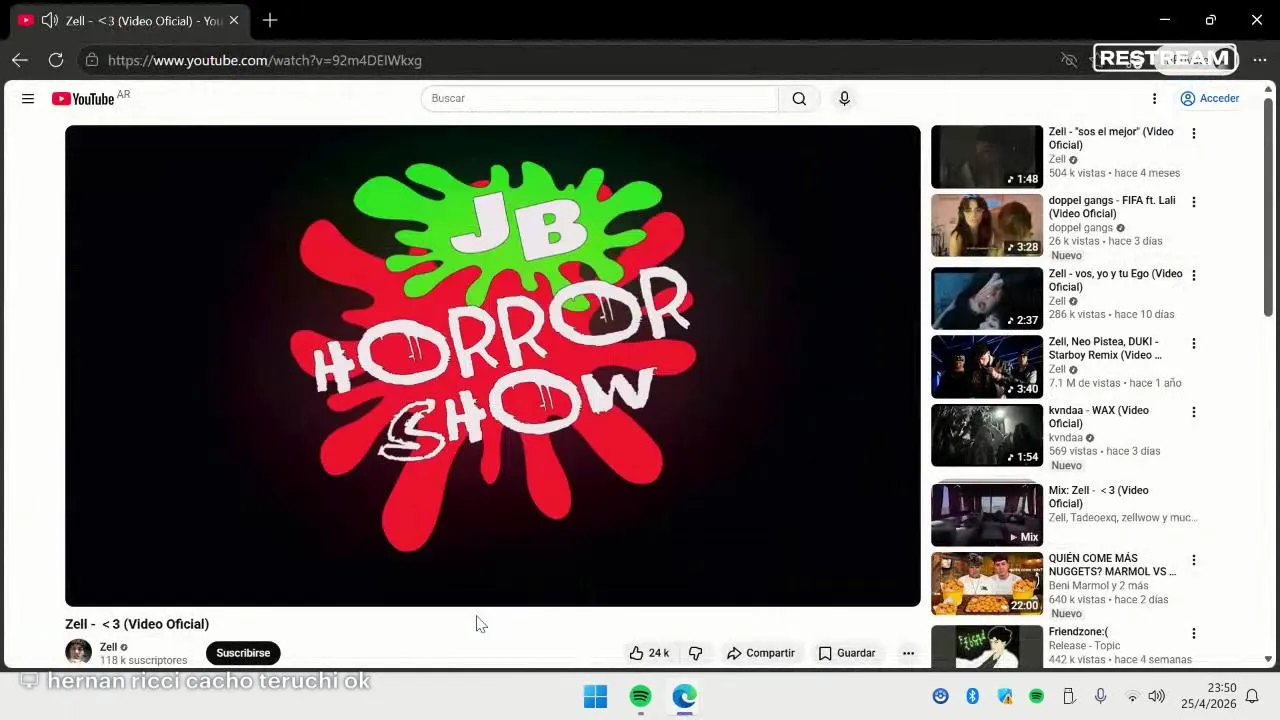
Task: Save the video with Guardar
Action: tap(846, 653)
